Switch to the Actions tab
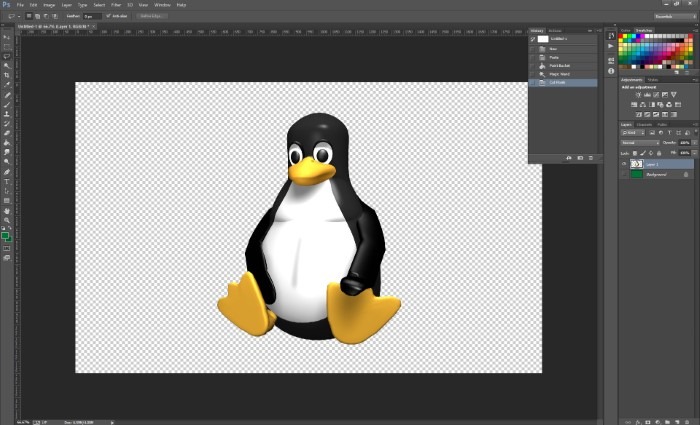700x425 pixels. coord(555,31)
